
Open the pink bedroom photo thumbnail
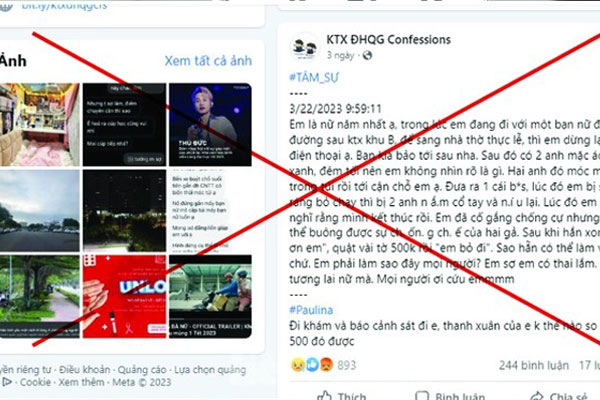(40, 125)
